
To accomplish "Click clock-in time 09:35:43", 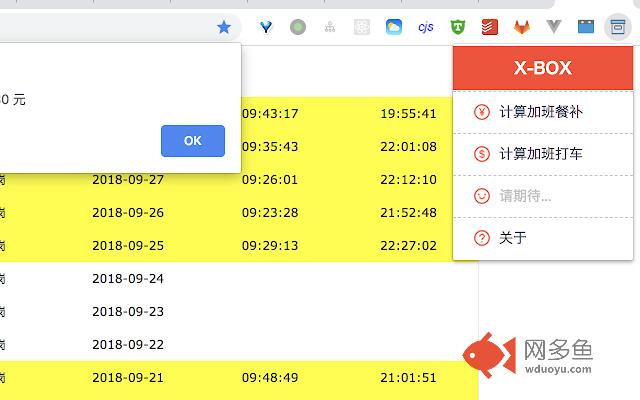I will (270, 147).
